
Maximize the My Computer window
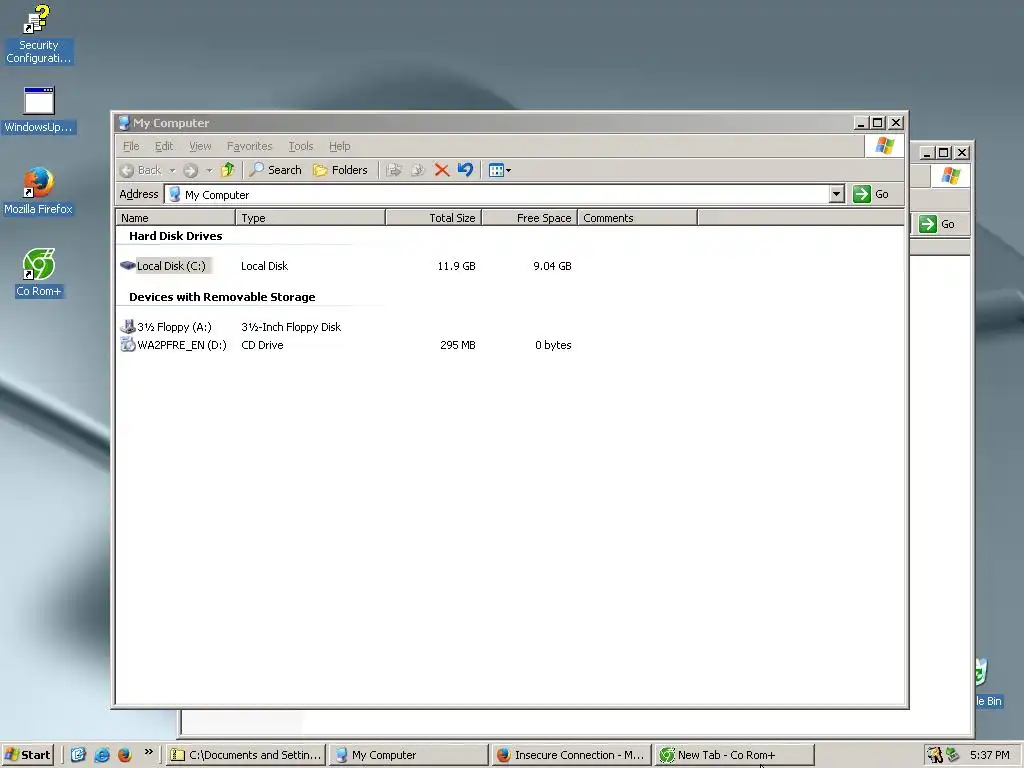pyautogui.click(x=878, y=123)
